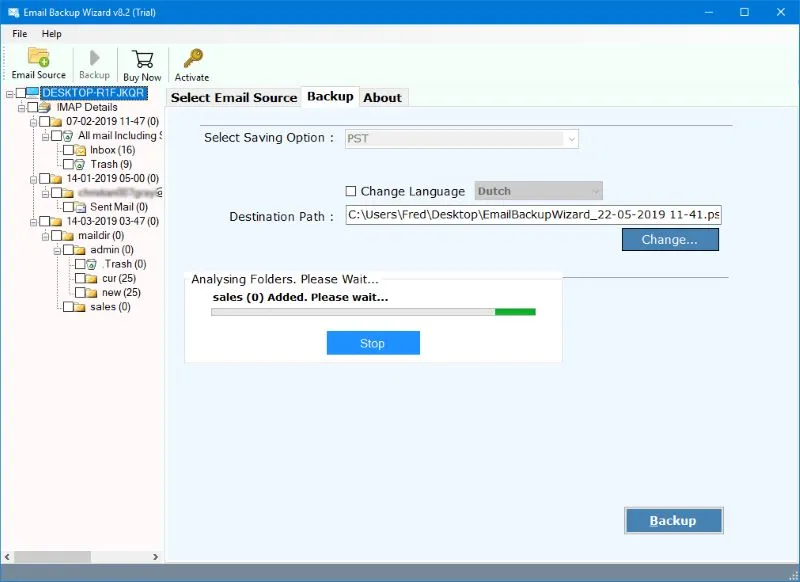This screenshot has width=800, height=582.
Task: Collapse the admin (0) node
Action: click(57, 251)
